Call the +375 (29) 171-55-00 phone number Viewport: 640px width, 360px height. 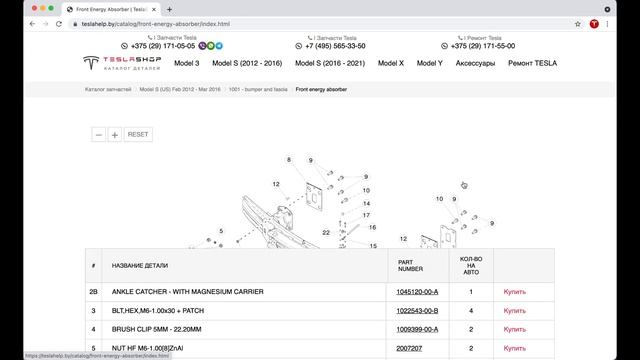click(x=483, y=46)
